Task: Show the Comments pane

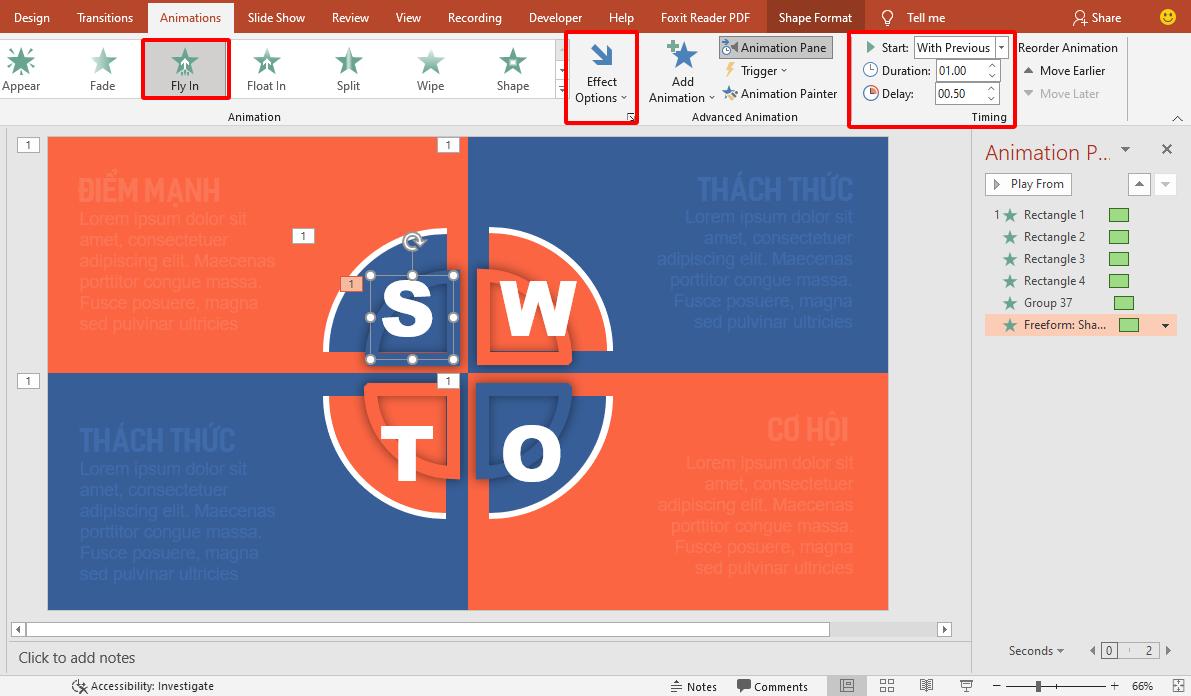Action: pos(774,685)
